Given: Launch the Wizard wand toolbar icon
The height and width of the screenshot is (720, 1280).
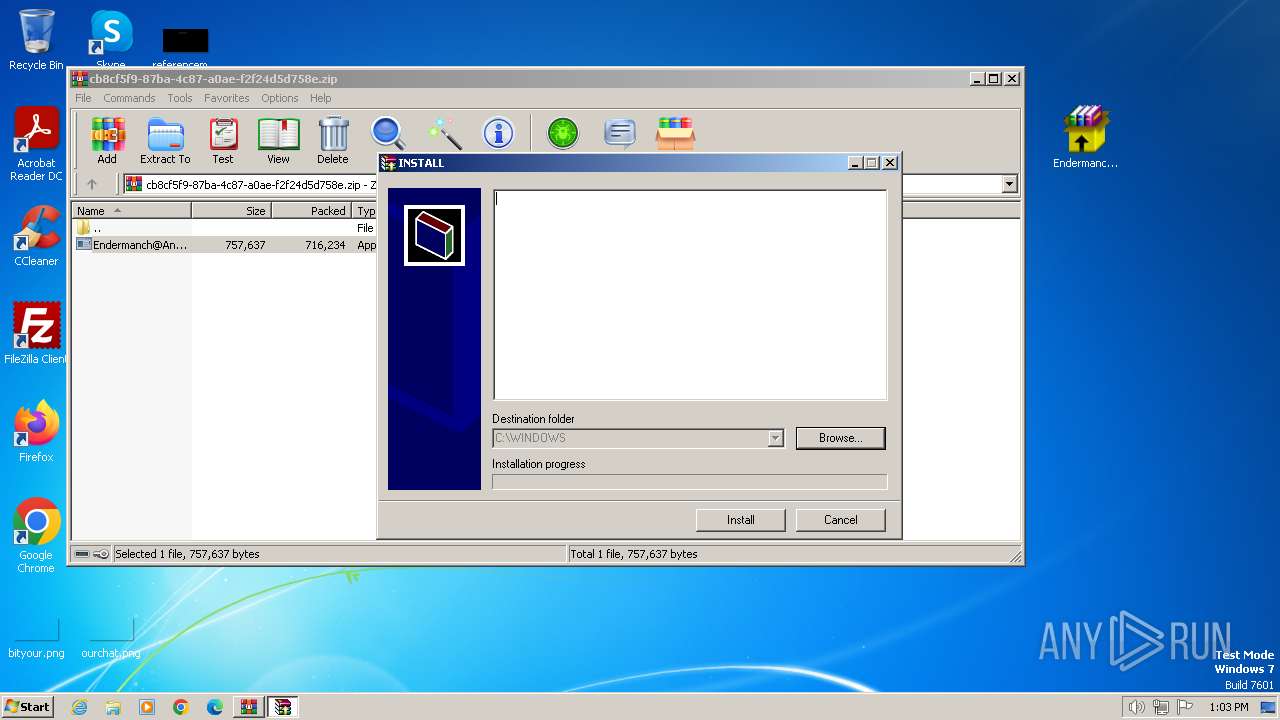Looking at the screenshot, I should tap(443, 133).
